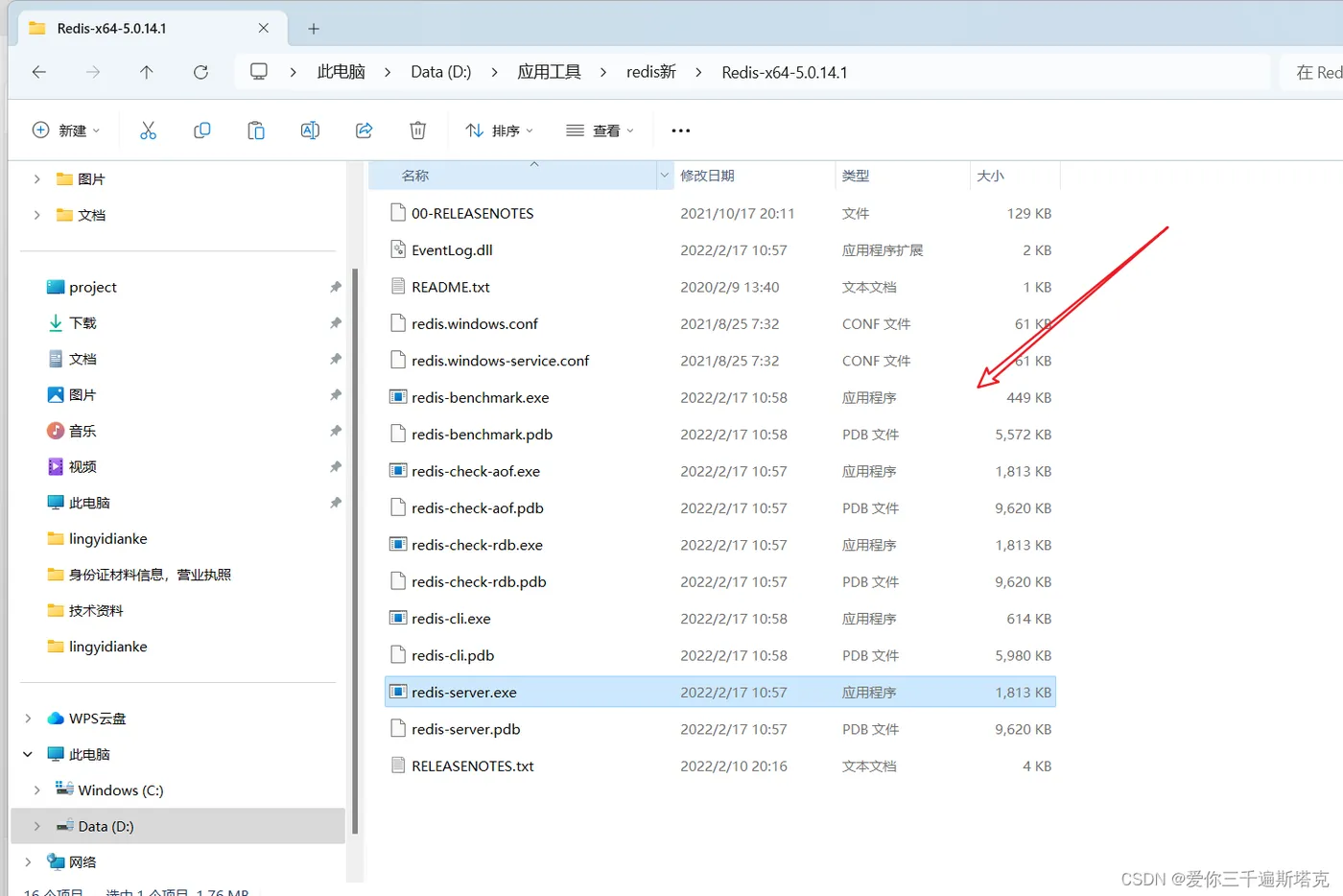This screenshot has width=1343, height=896.
Task: Select the redis-server.pdb file
Action: click(720, 729)
